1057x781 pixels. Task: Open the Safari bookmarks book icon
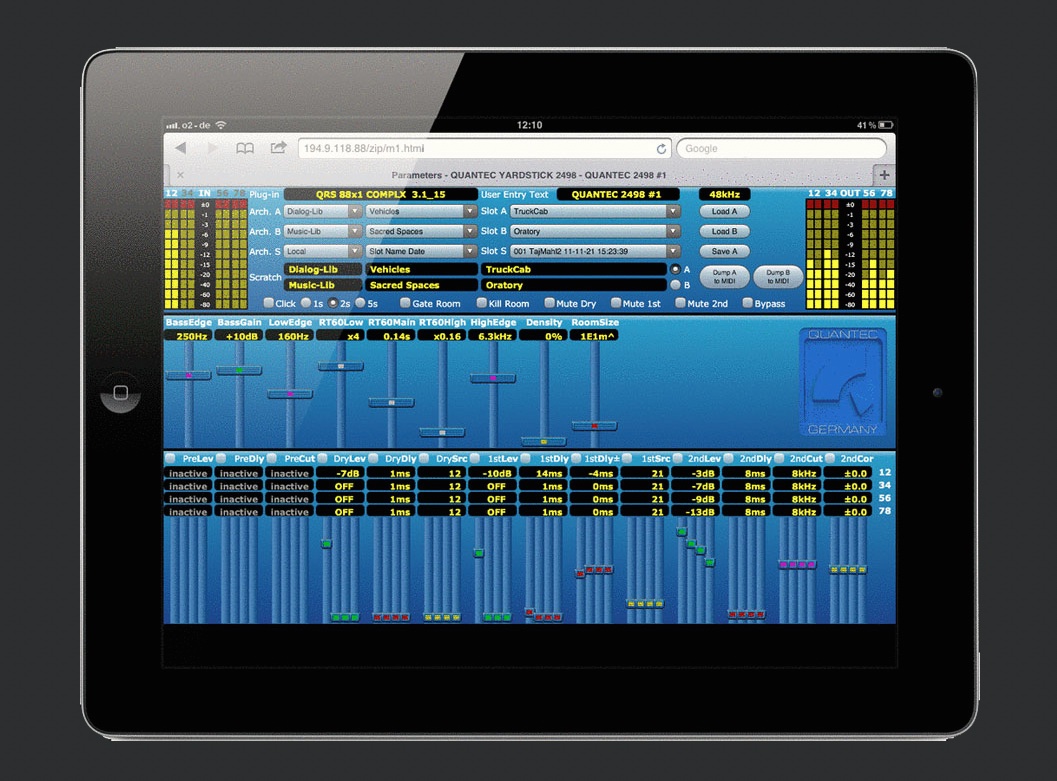245,148
